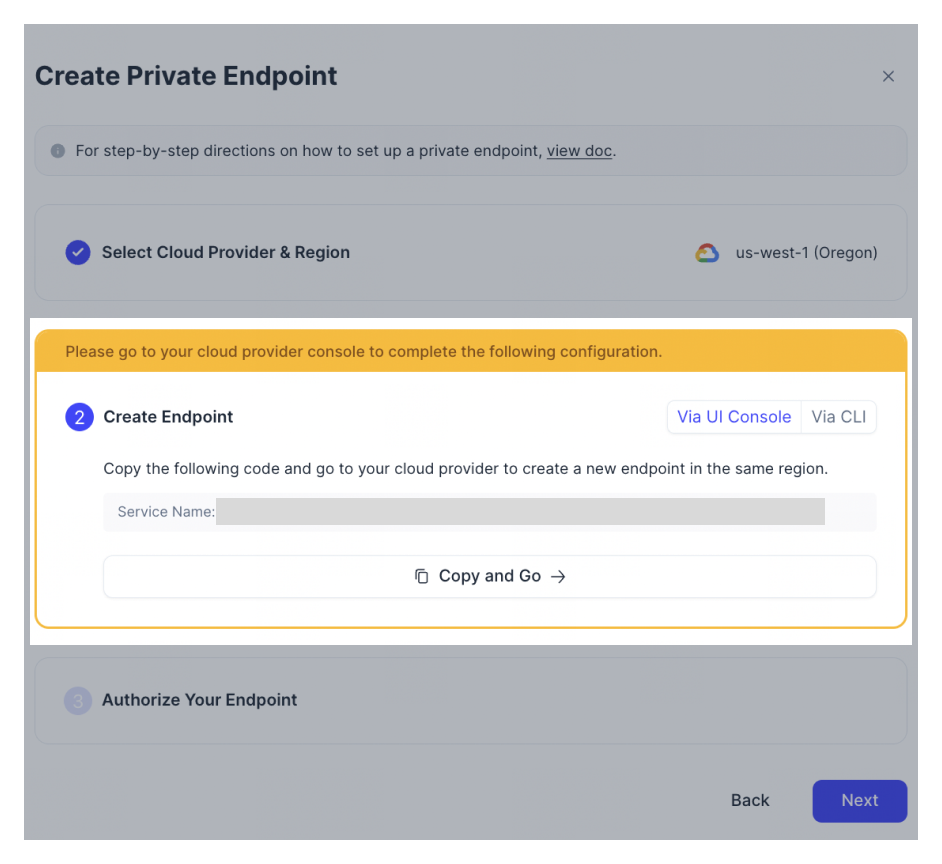Click the close X of the dialog

tap(888, 75)
